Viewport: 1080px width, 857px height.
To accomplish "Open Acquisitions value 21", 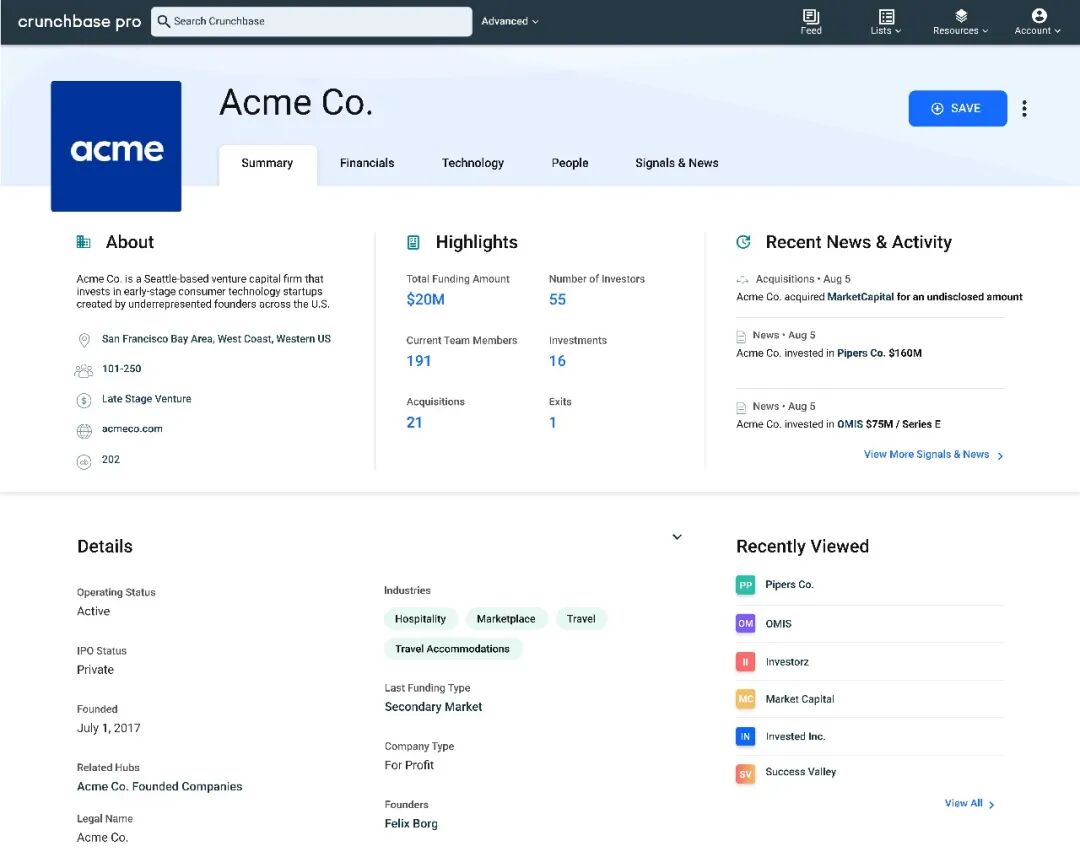I will click(x=414, y=422).
